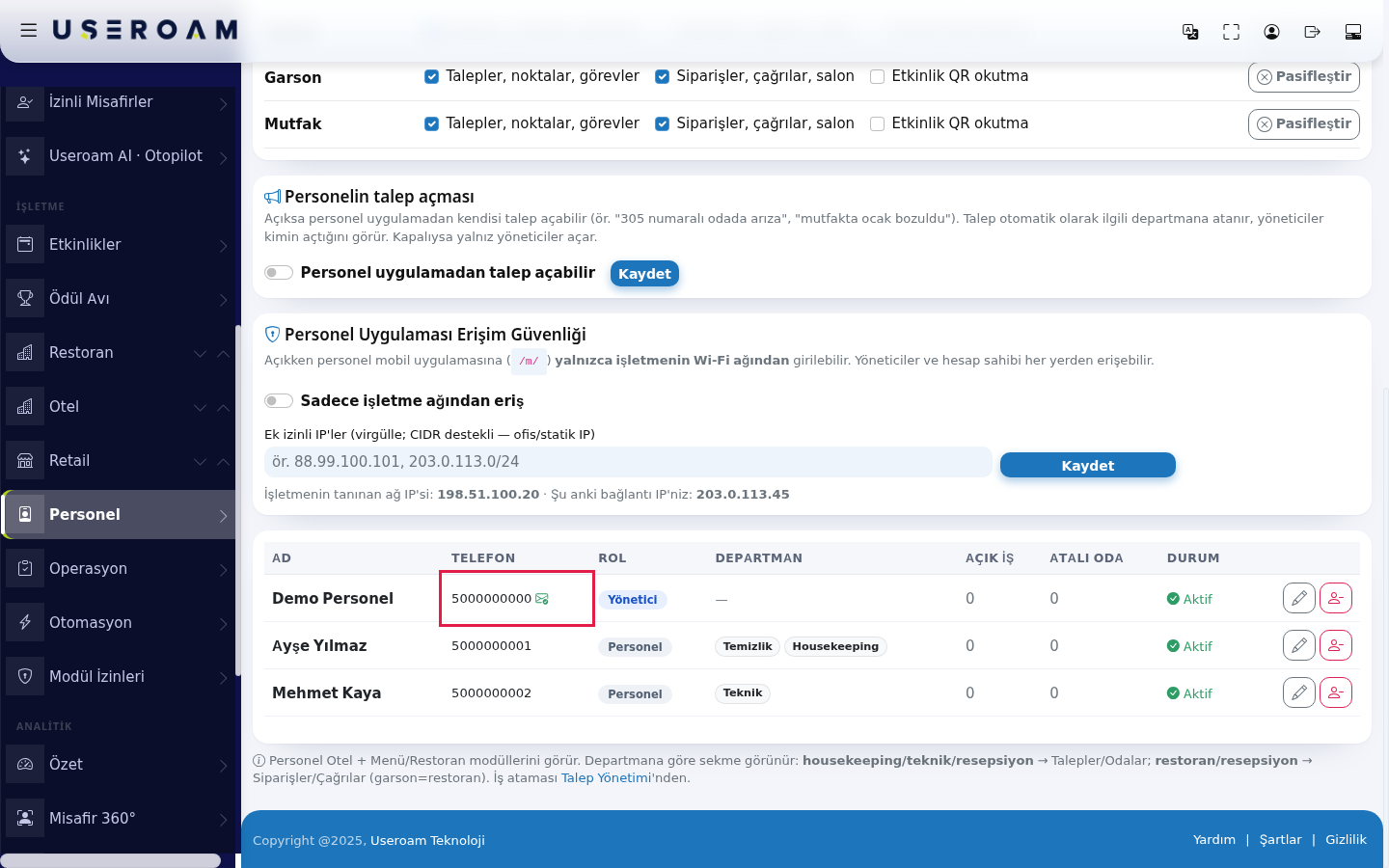Click the Operasyon clipboard icon
Screen dimensions: 1389x868
(25, 569)
